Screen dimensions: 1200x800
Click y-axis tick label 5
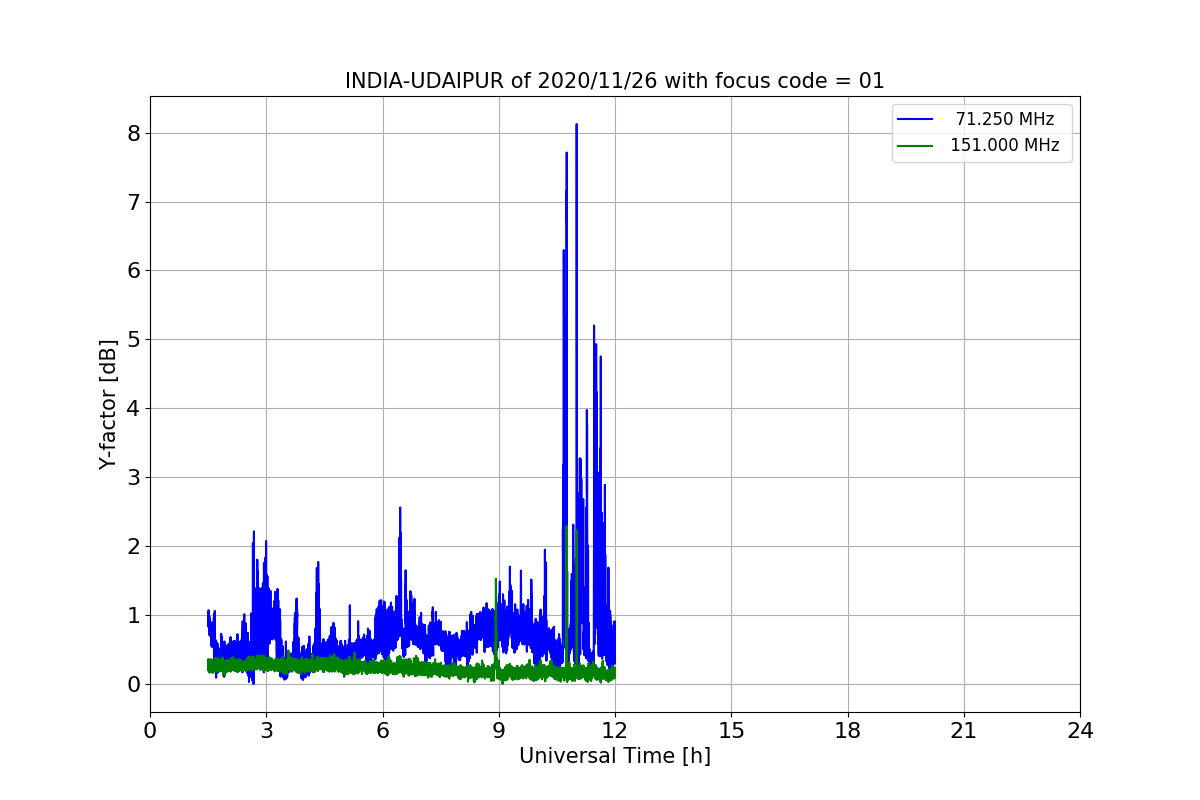click(x=133, y=340)
